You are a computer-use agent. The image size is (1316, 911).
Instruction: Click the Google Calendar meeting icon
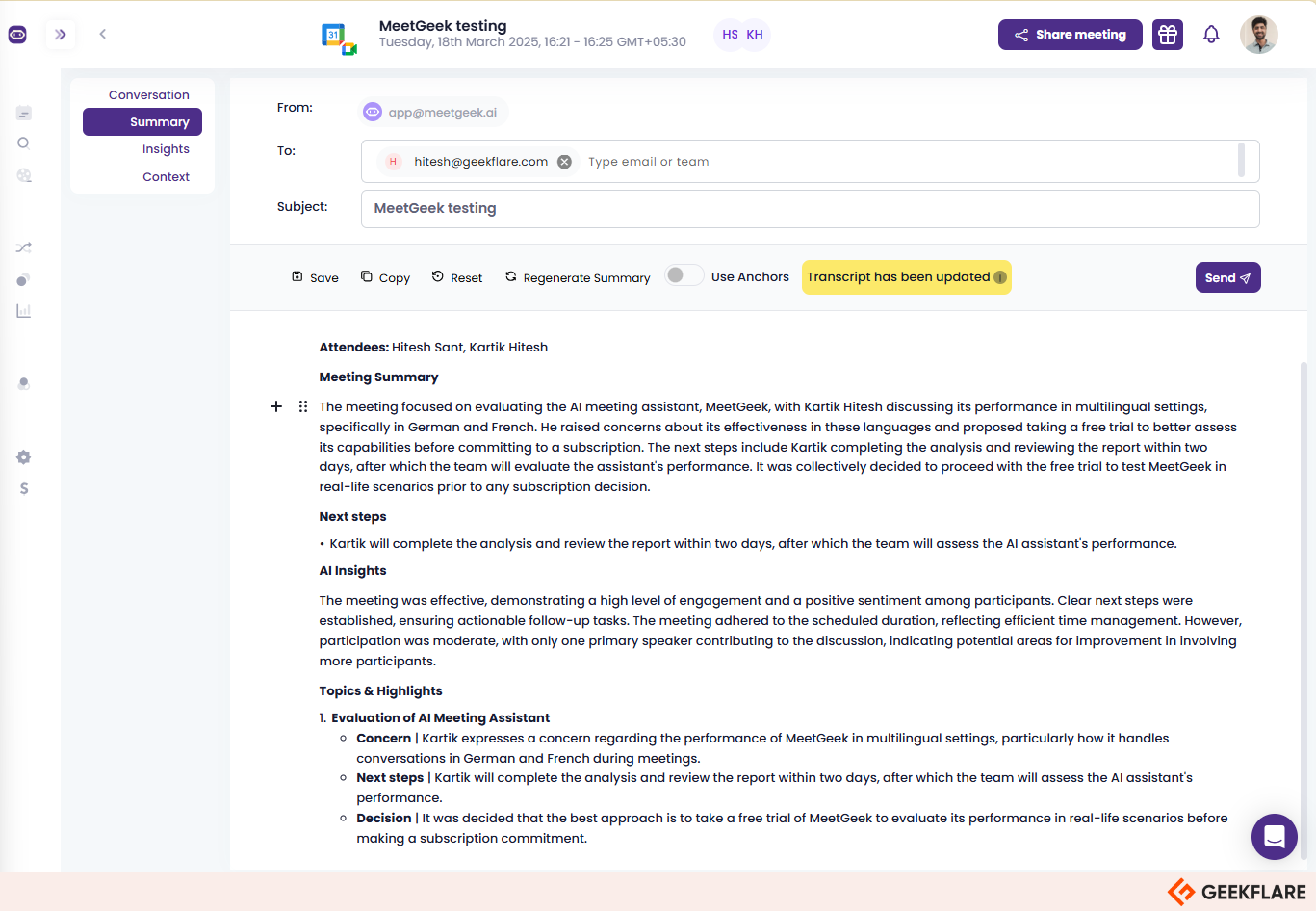(339, 39)
